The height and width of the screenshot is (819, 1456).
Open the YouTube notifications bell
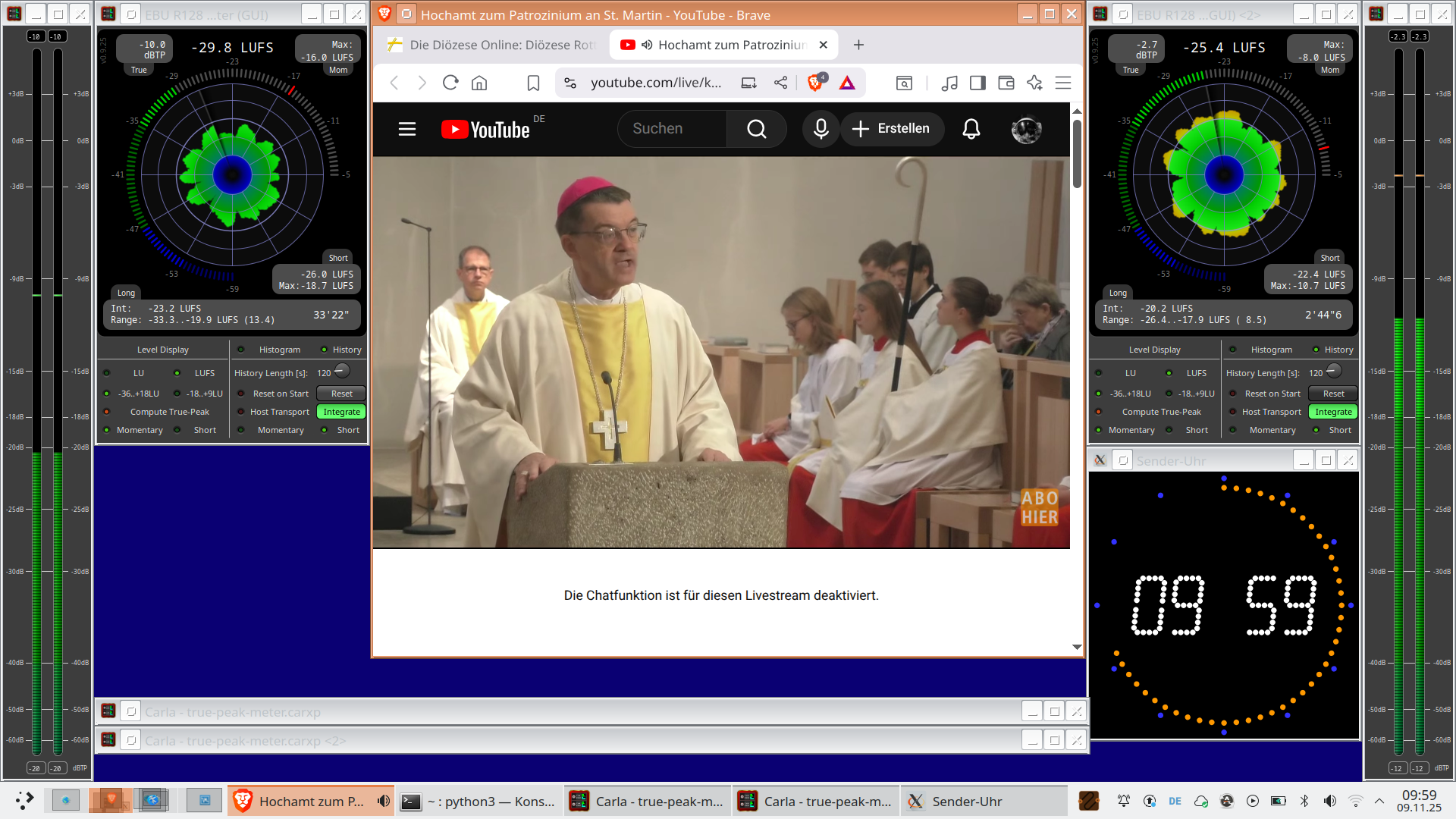pyautogui.click(x=971, y=129)
